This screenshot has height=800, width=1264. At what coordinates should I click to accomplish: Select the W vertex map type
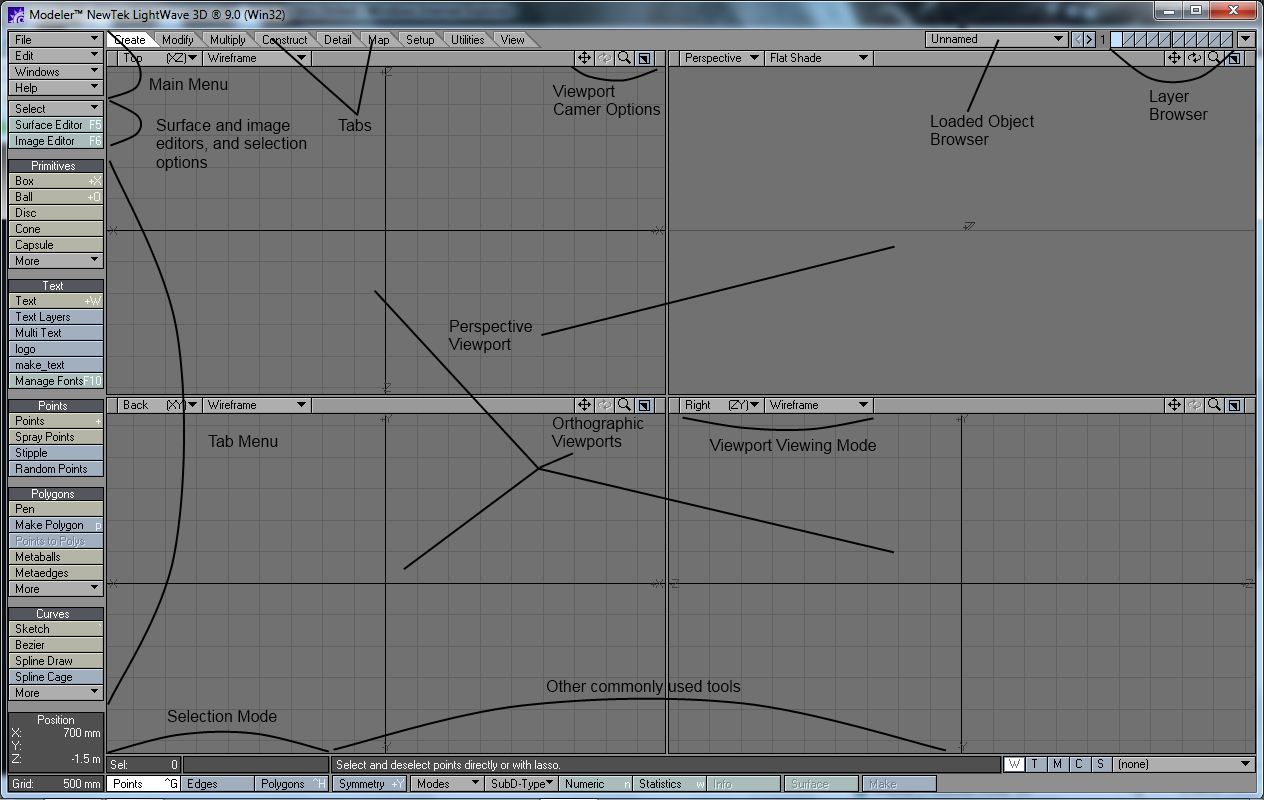tap(1015, 764)
